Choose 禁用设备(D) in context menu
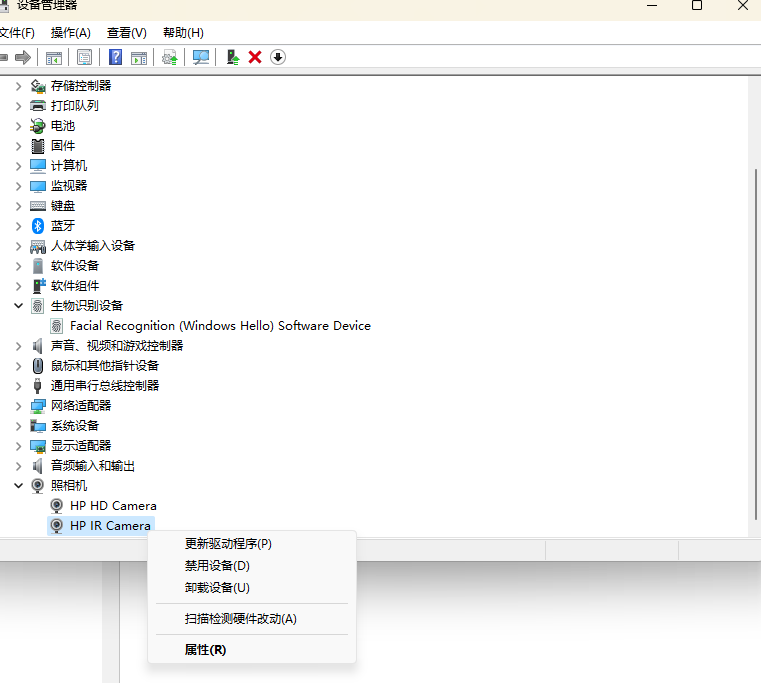The height and width of the screenshot is (683, 761). click(217, 566)
